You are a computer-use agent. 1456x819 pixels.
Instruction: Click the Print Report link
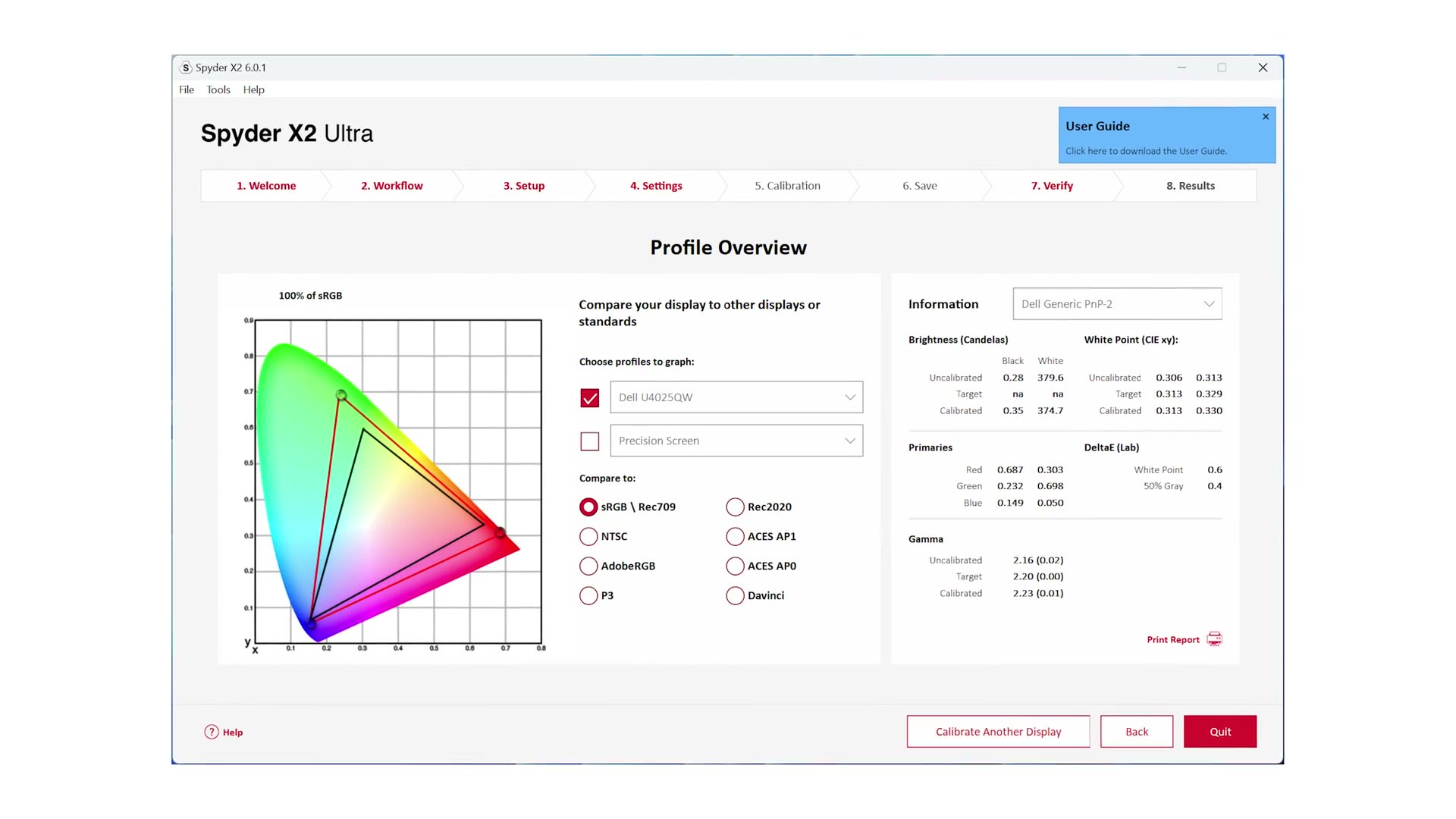pos(1173,640)
